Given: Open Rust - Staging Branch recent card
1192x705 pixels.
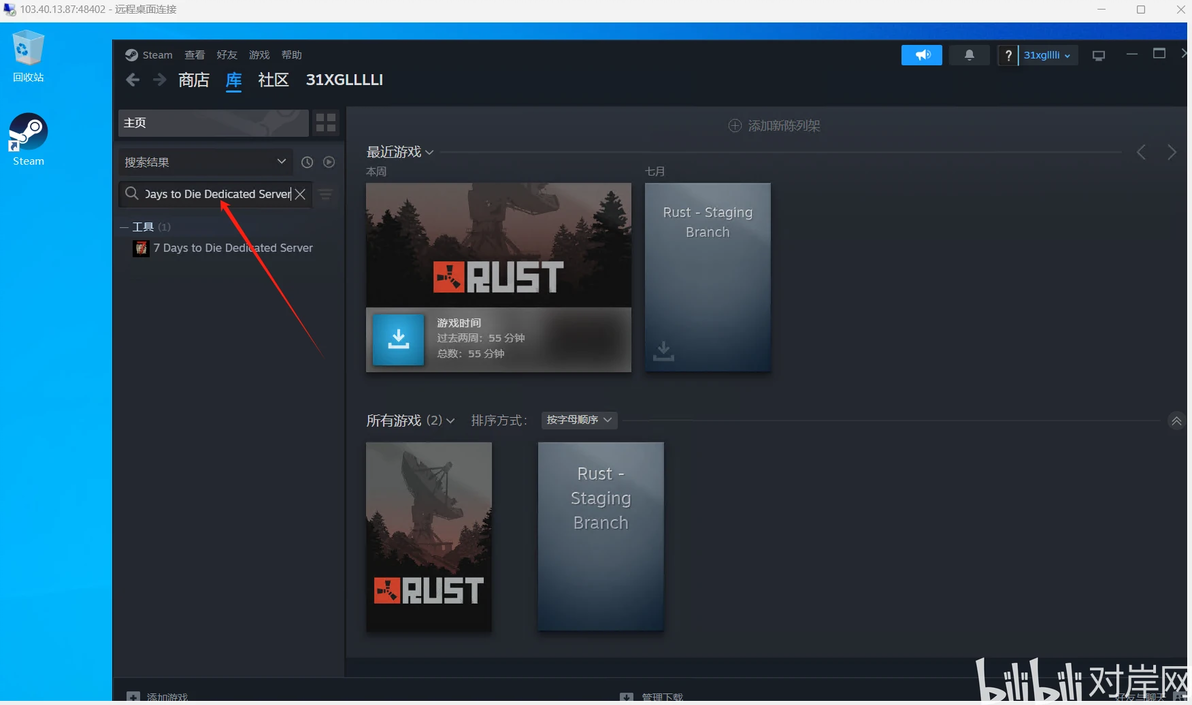Looking at the screenshot, I should pyautogui.click(x=708, y=277).
